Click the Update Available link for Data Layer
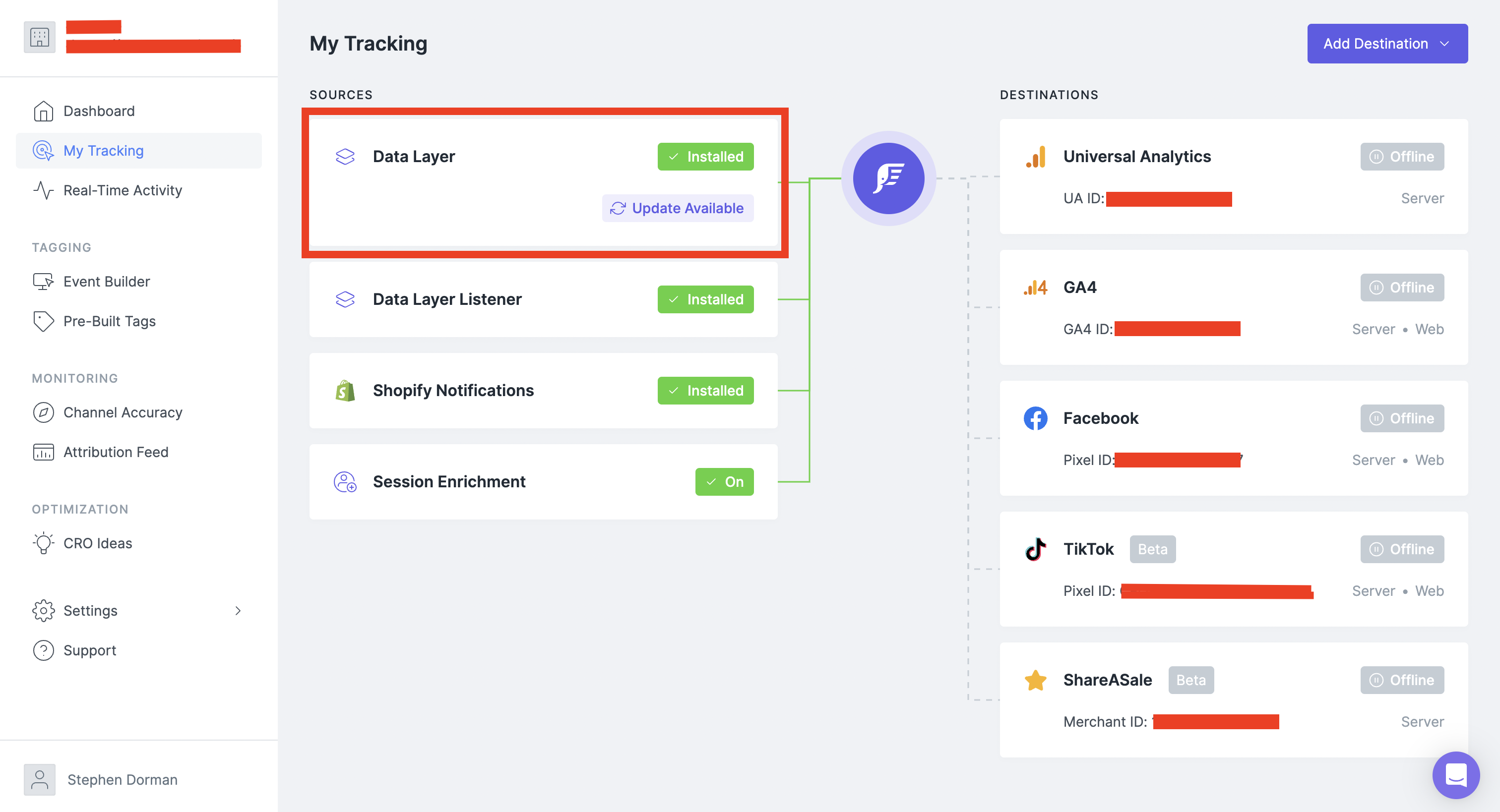Screen dimensions: 1500x812 (677, 208)
